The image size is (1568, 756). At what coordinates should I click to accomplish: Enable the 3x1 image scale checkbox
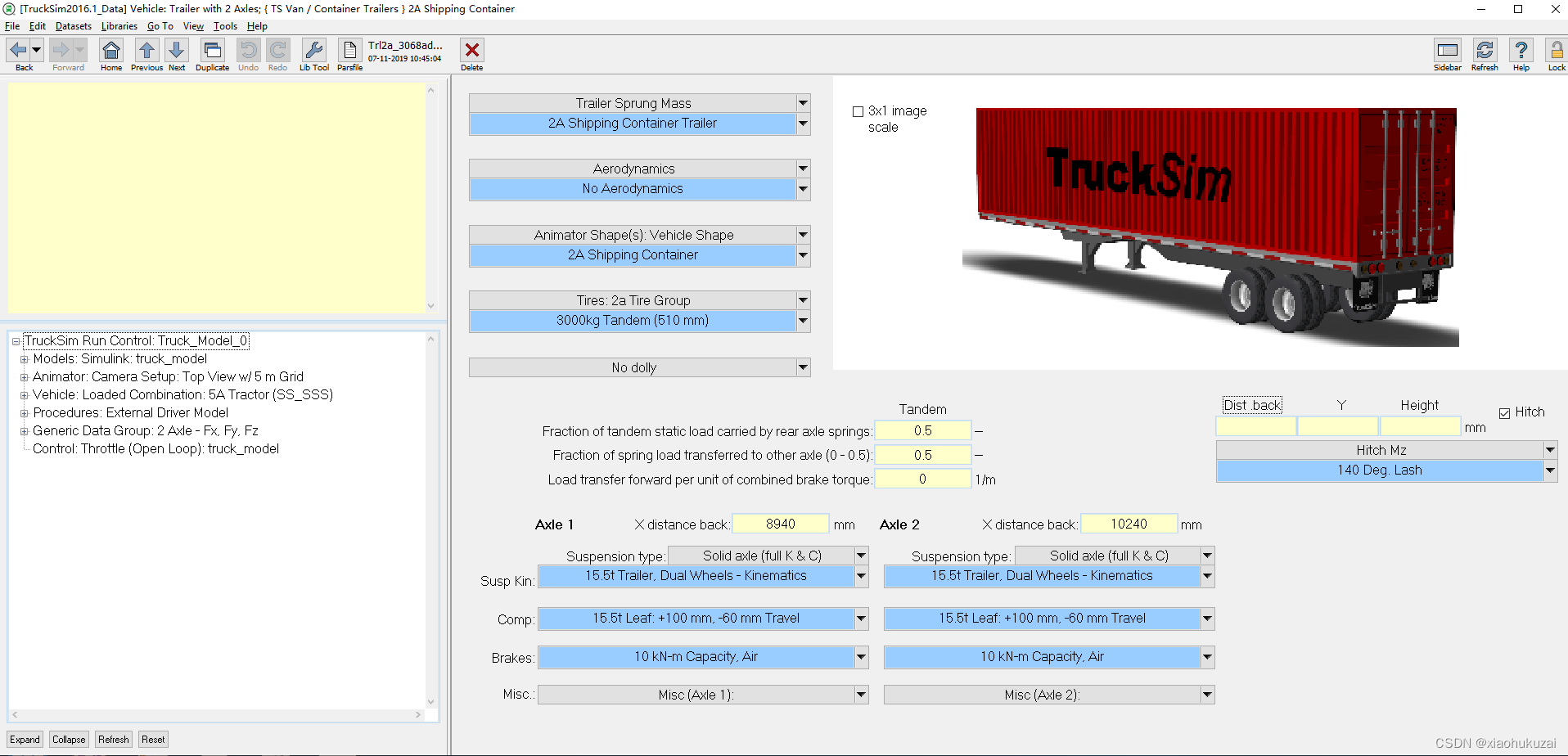click(x=858, y=111)
